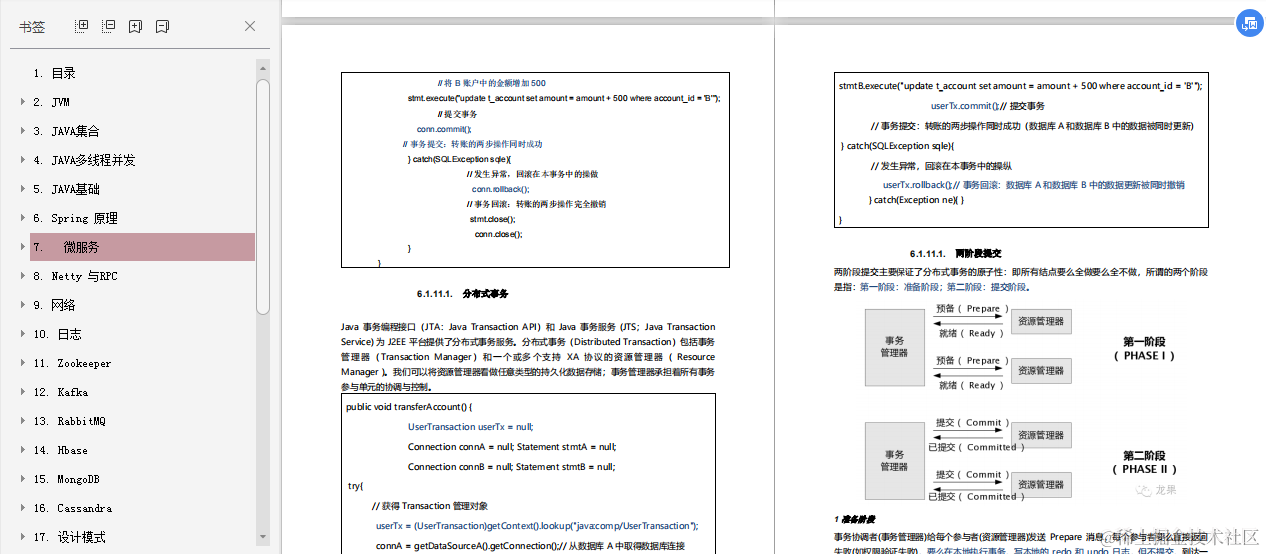The image size is (1266, 554).
Task: Expand the 2. JVM bookmark
Action: point(23,102)
